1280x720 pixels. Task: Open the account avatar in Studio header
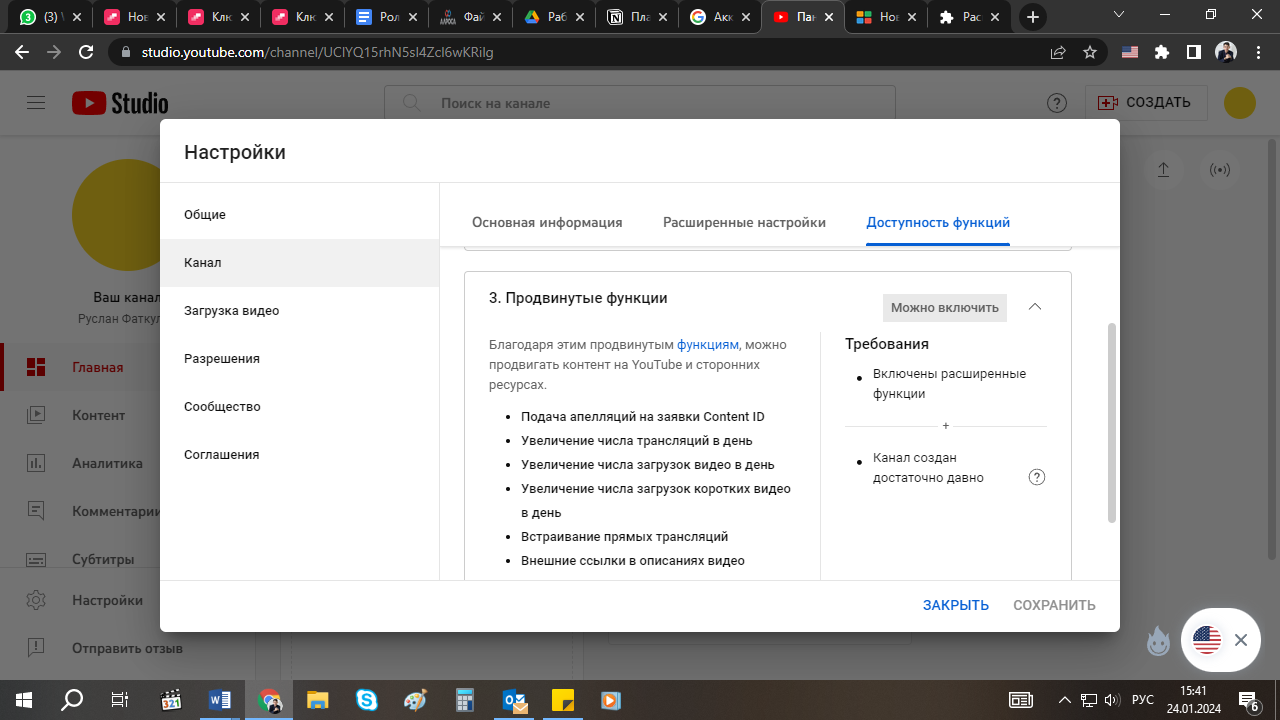1240,103
